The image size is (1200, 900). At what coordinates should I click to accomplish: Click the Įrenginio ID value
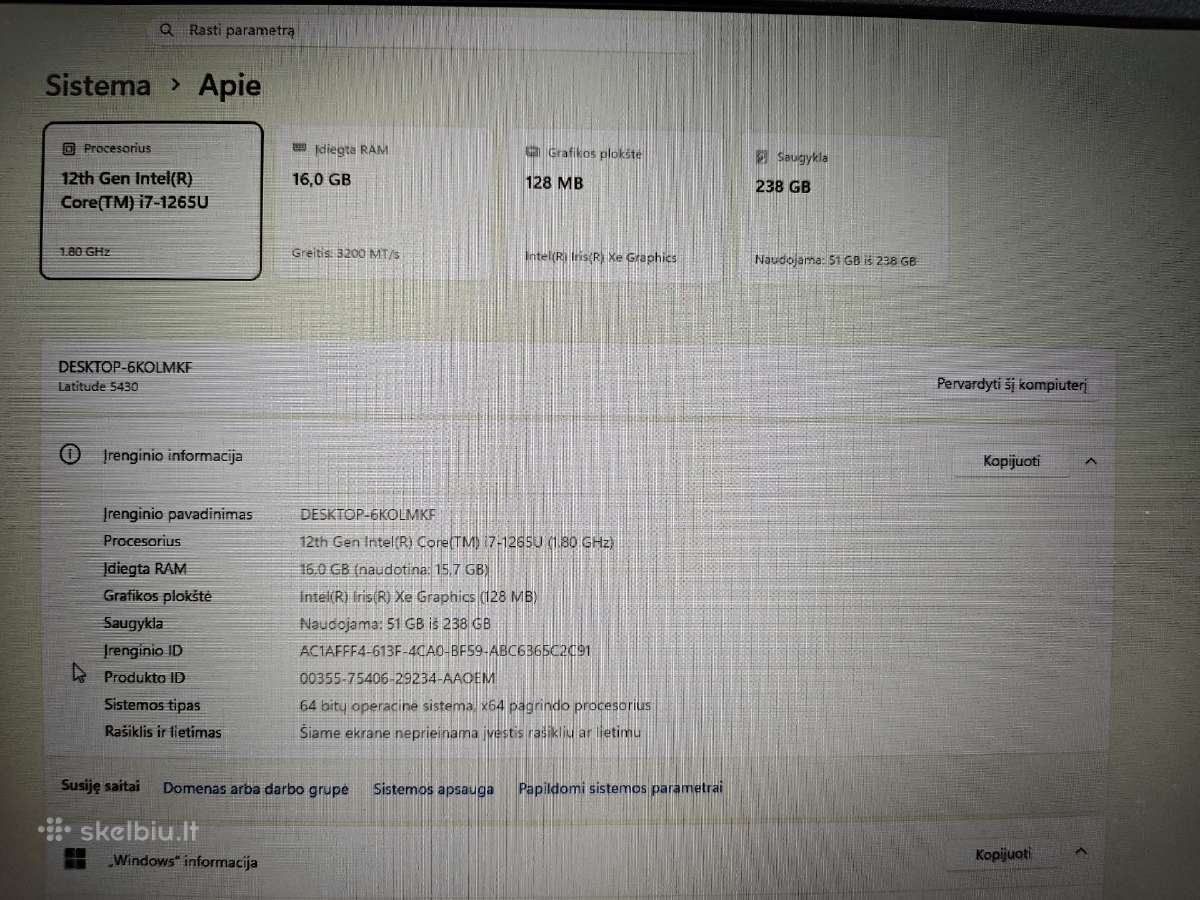point(446,651)
